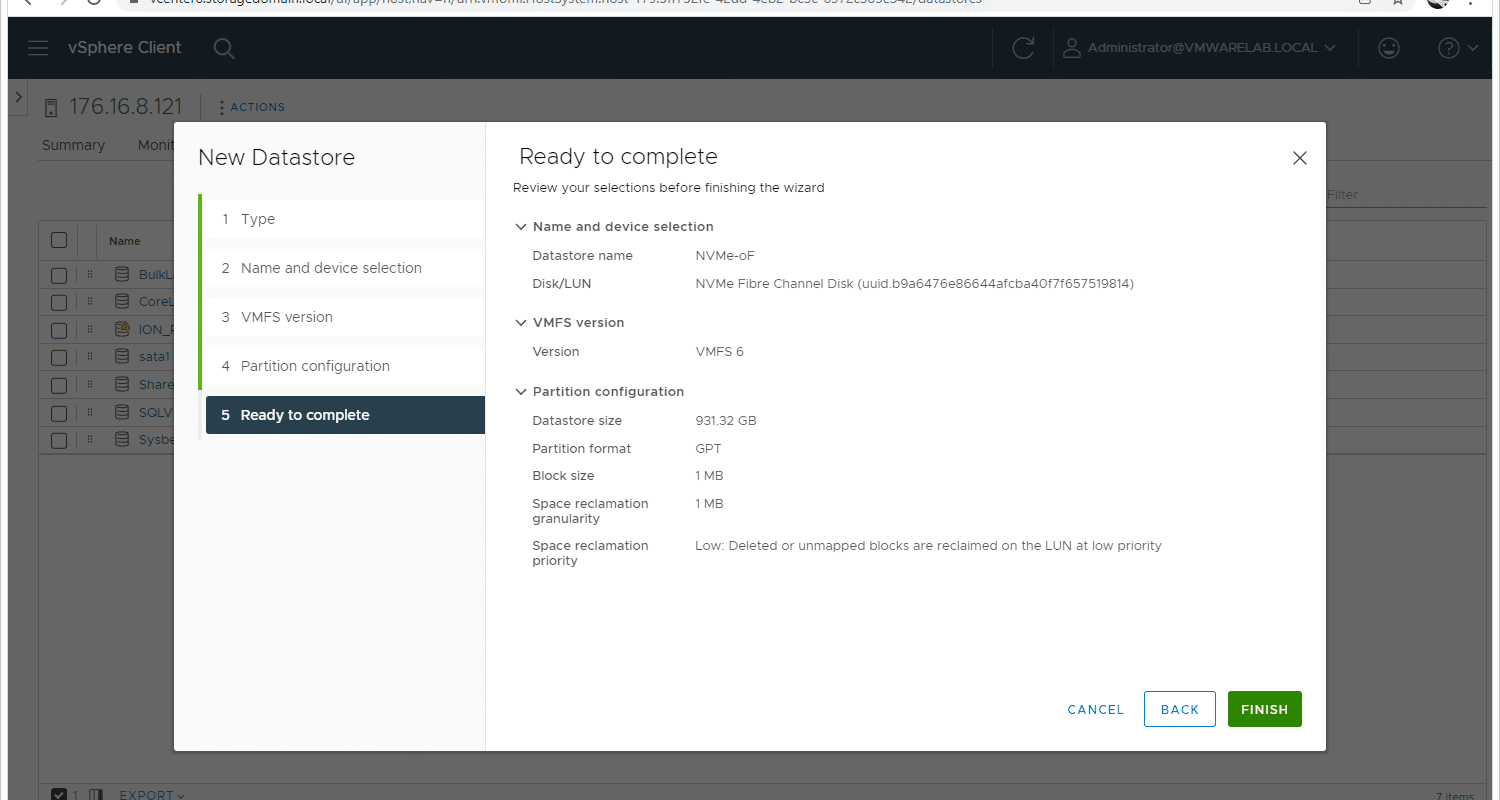Tick the checkbox for the Sysbe row
1500x800 pixels.
pyautogui.click(x=59, y=440)
